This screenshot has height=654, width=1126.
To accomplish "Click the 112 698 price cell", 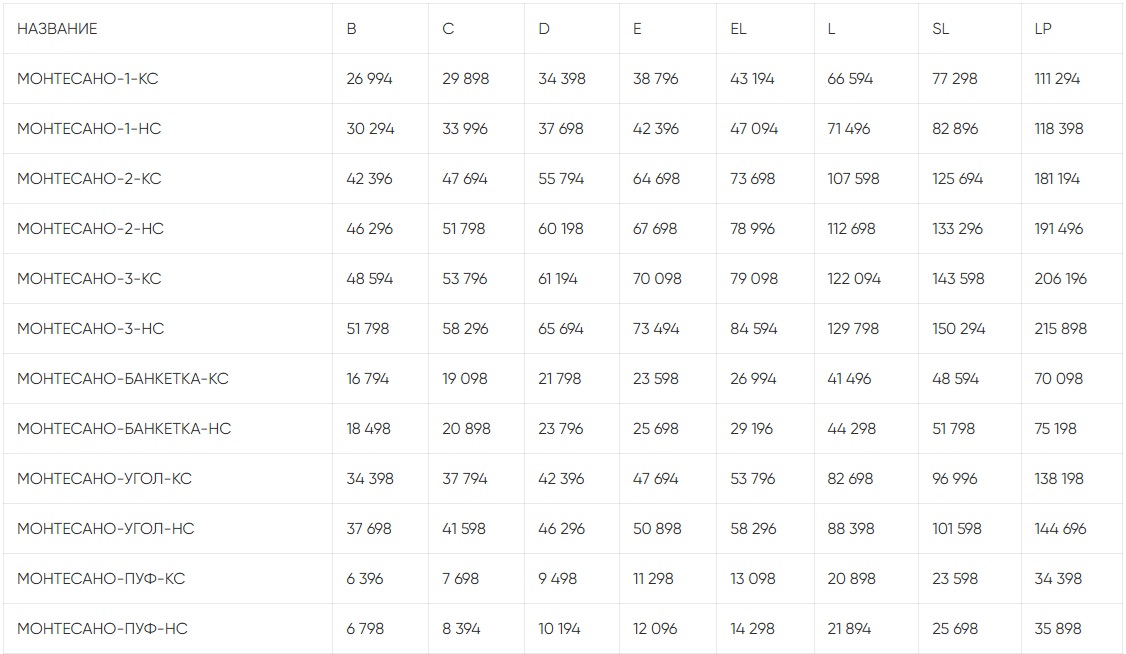I will click(851, 229).
